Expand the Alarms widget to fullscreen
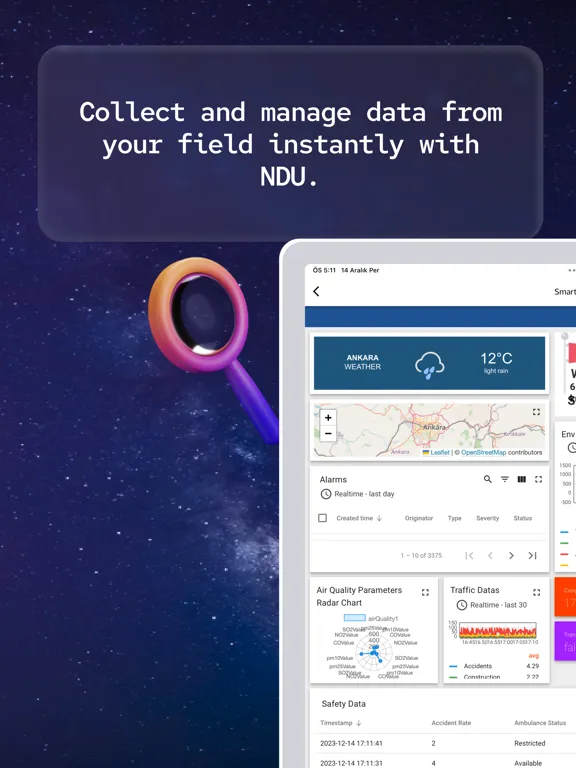Viewport: 576px width, 768px height. tap(538, 479)
